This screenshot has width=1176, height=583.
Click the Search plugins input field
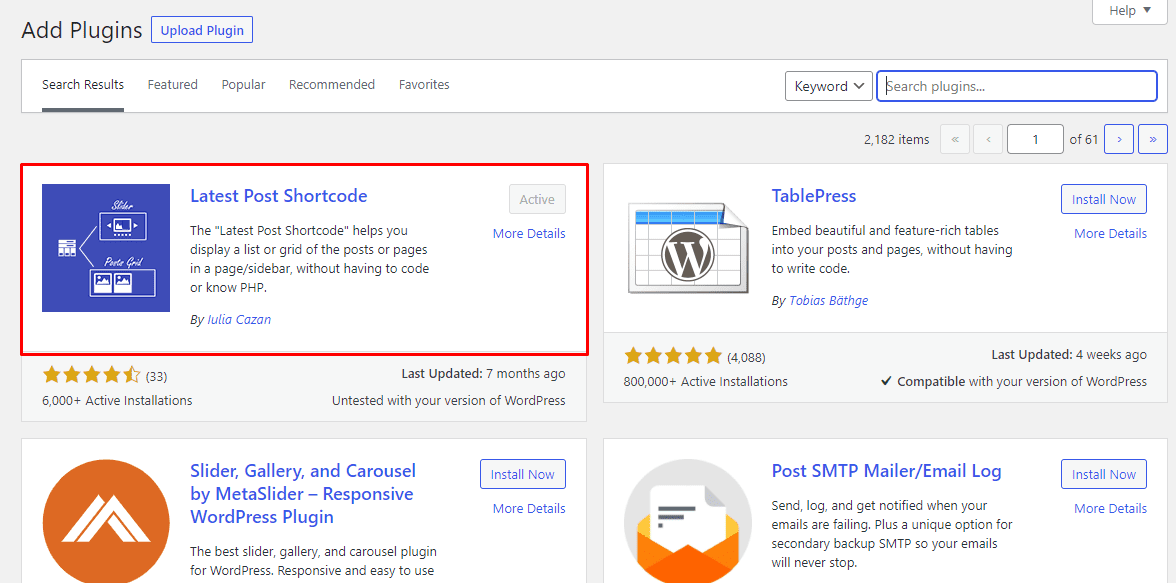coord(1017,86)
